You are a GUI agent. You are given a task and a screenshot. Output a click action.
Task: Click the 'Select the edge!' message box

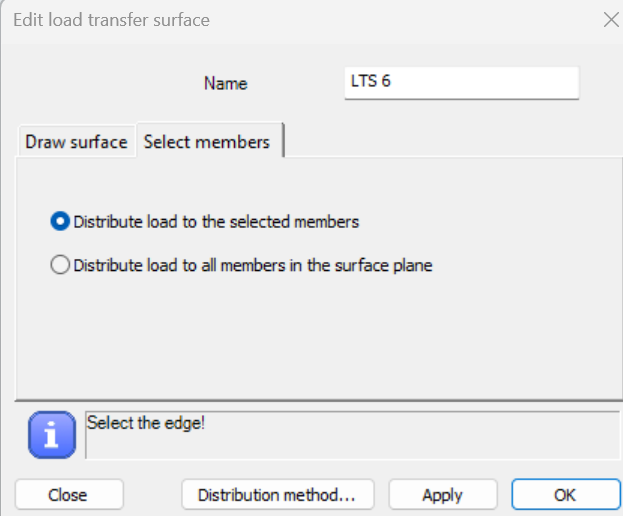tap(147, 423)
